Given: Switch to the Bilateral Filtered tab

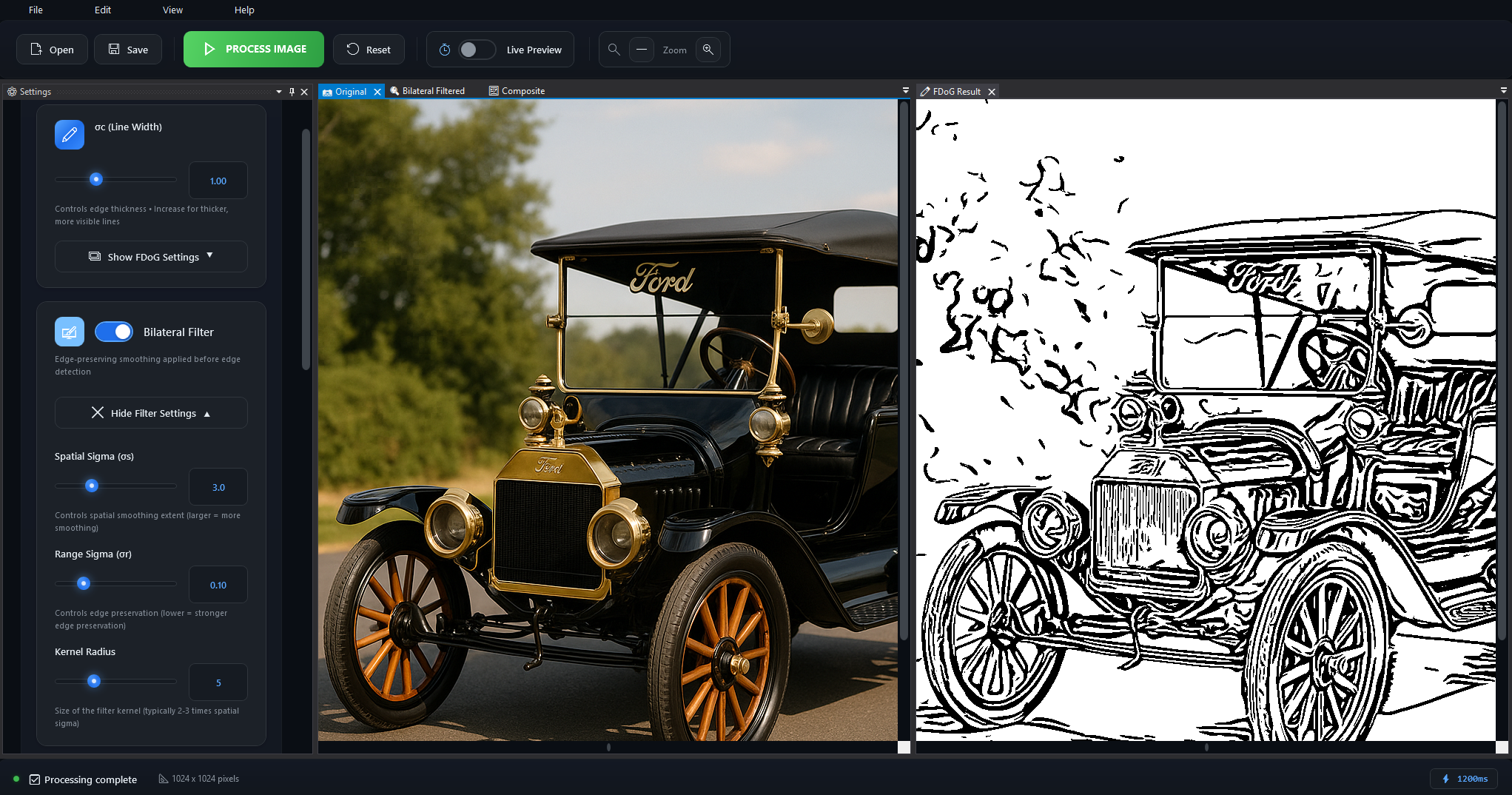Looking at the screenshot, I should pyautogui.click(x=433, y=91).
